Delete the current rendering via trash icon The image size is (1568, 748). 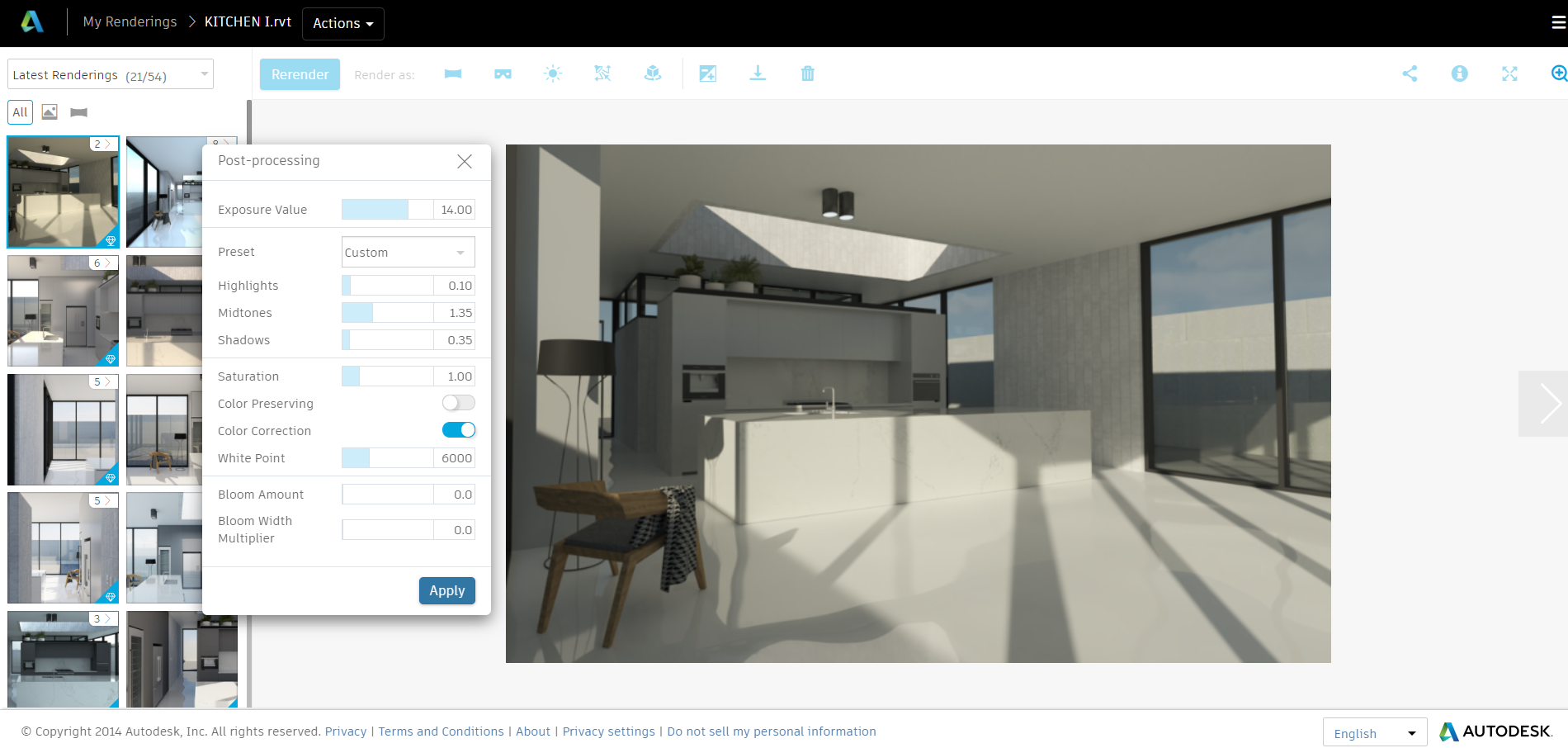coord(808,73)
